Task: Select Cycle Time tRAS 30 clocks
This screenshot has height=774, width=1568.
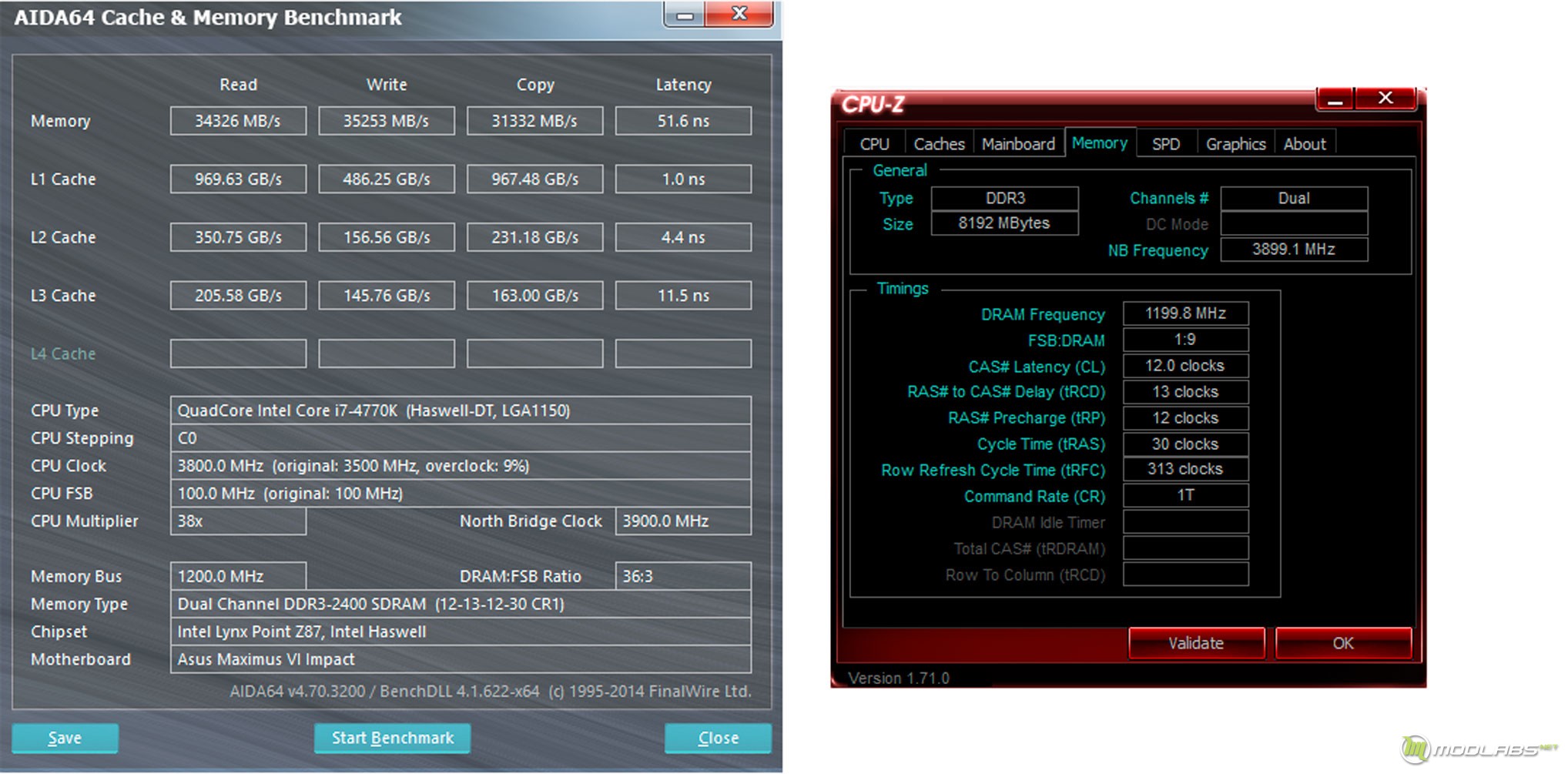Action: [1185, 444]
